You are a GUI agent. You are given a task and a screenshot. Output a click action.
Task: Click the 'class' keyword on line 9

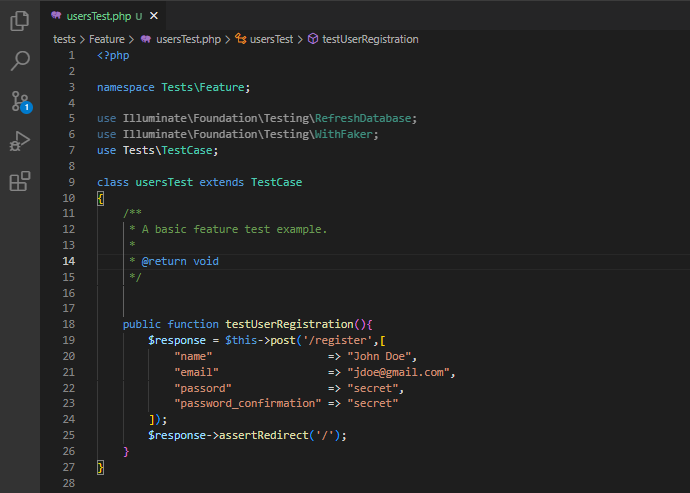tap(113, 182)
